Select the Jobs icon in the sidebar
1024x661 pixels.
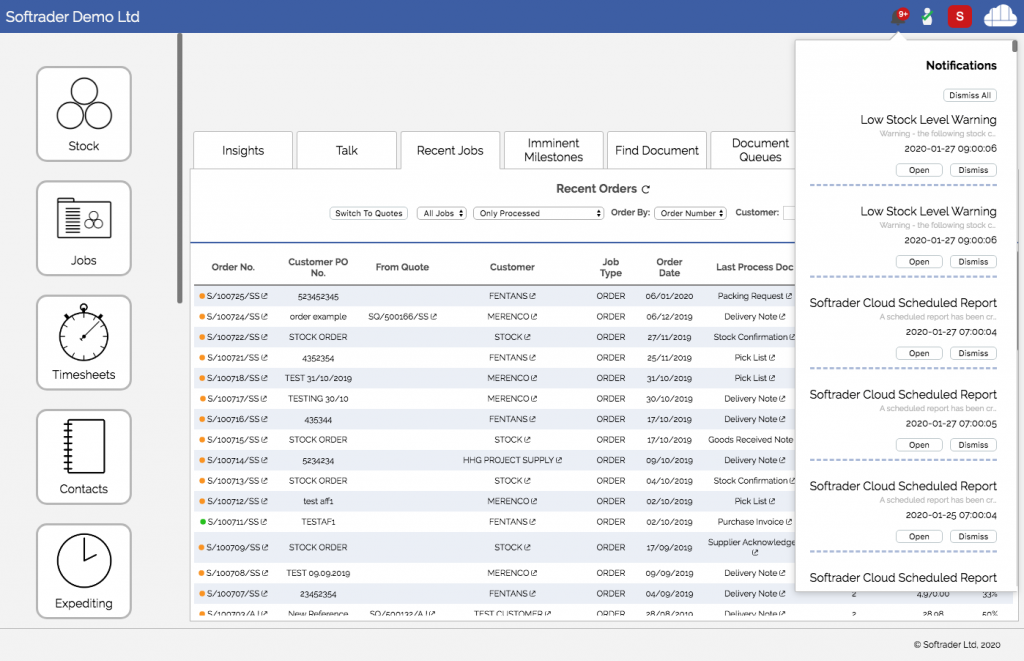click(83, 228)
